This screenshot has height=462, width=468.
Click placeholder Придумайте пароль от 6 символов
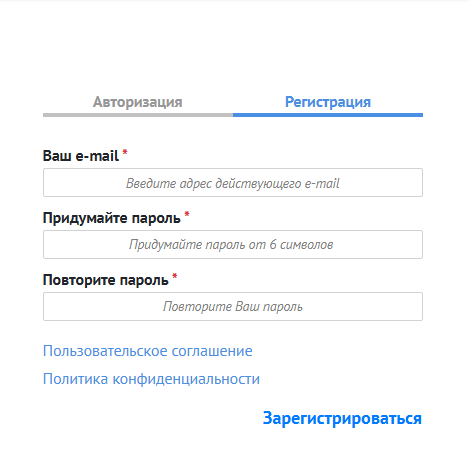coord(231,245)
